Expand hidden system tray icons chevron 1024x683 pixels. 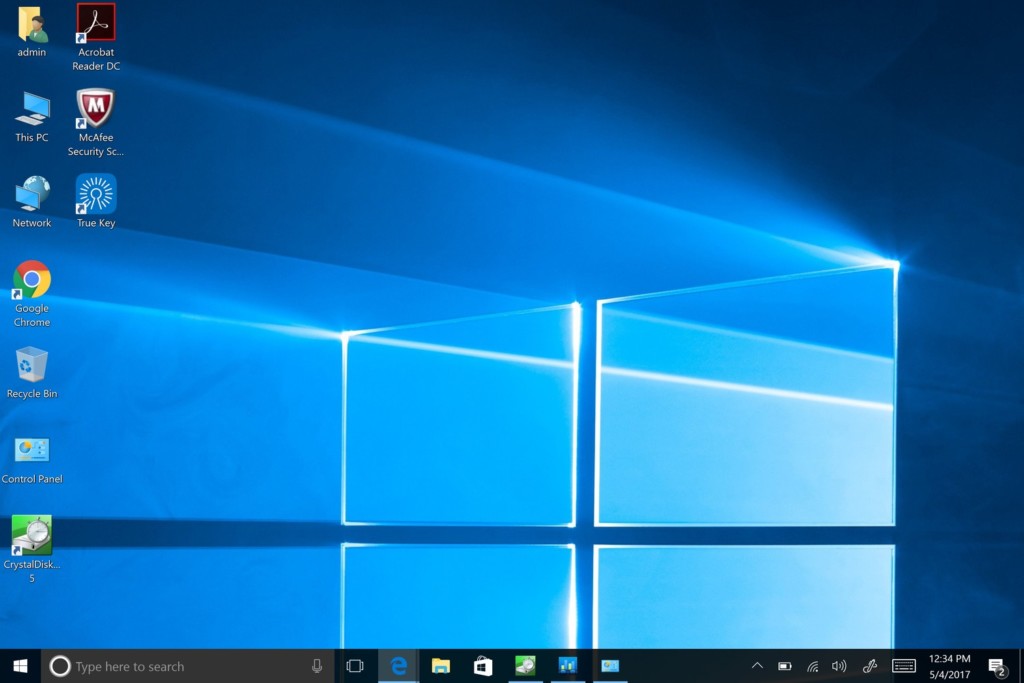pos(757,666)
